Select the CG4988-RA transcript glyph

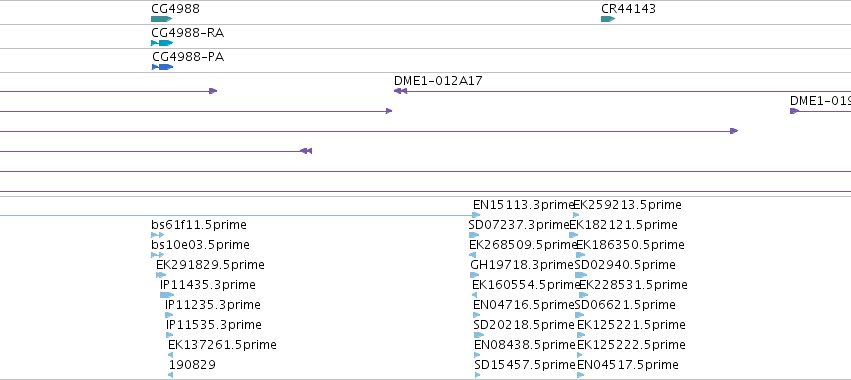click(x=162, y=43)
